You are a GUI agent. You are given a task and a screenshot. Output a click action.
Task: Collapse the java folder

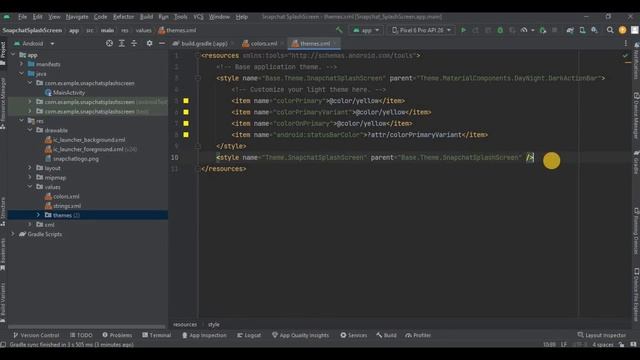(22, 73)
